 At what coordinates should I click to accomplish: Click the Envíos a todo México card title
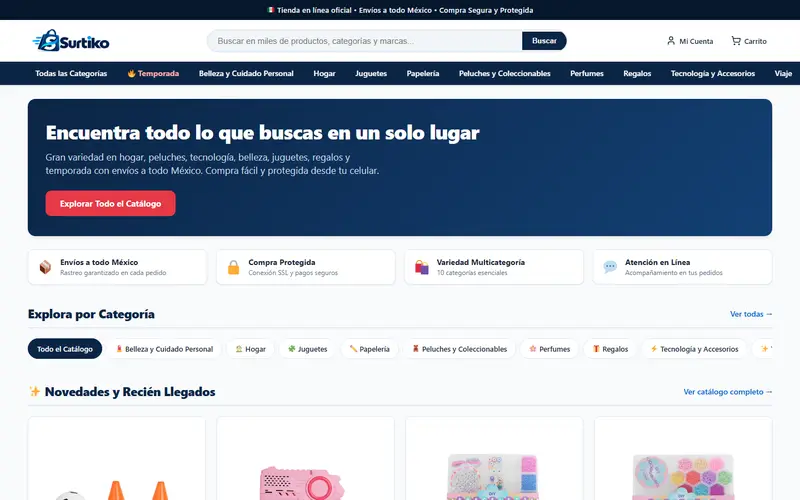[x=99, y=262]
